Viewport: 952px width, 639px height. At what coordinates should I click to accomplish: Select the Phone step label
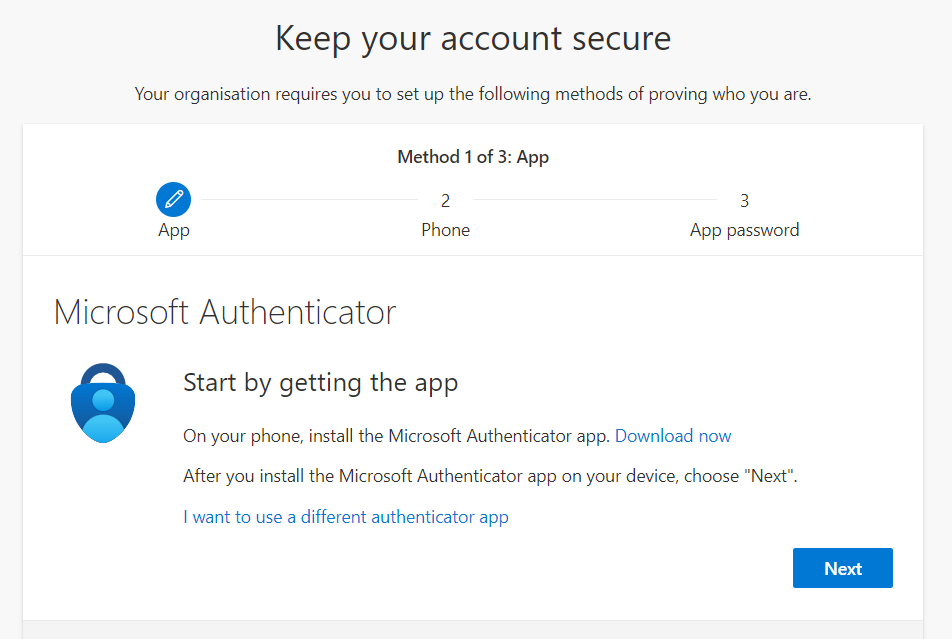click(445, 230)
